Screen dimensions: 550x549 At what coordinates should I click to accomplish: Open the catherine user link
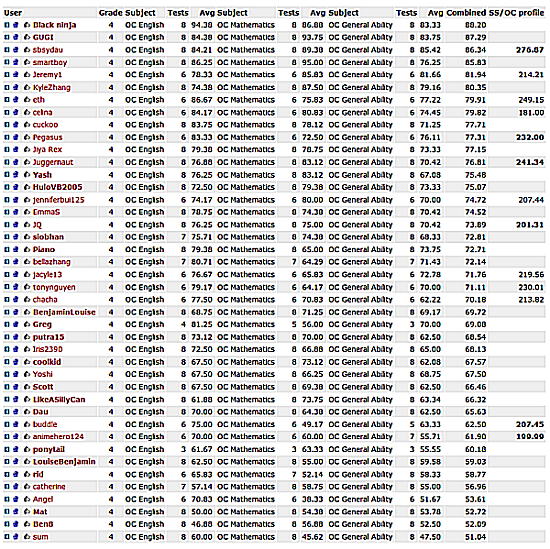[x=49, y=486]
